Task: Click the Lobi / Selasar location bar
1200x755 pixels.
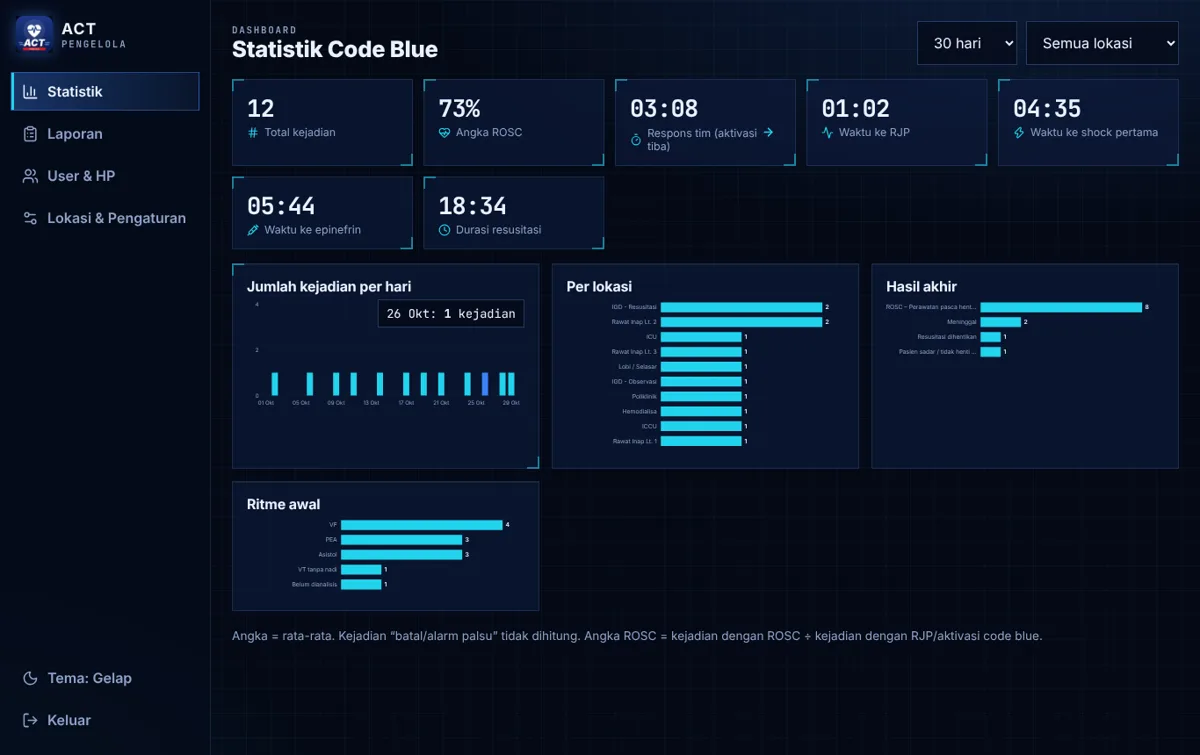Action: click(701, 367)
